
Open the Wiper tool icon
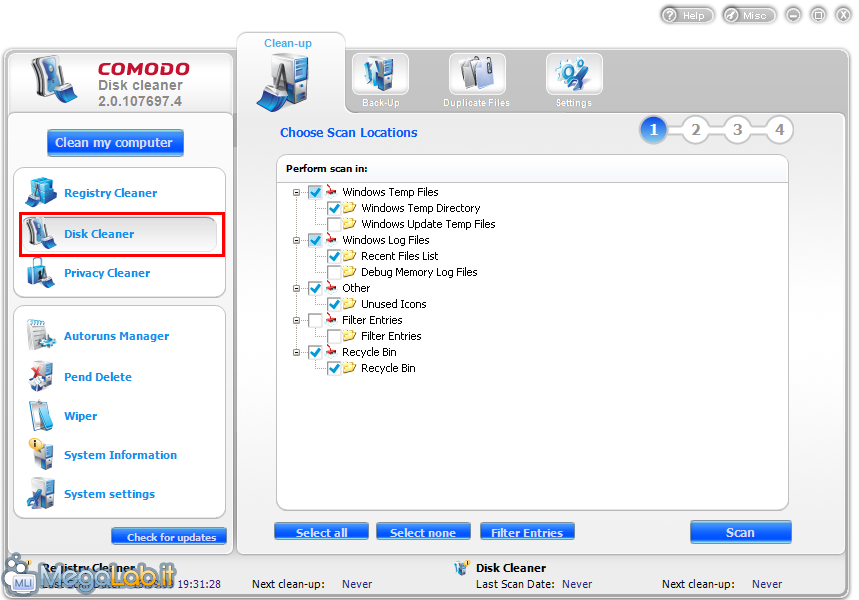click(x=41, y=416)
